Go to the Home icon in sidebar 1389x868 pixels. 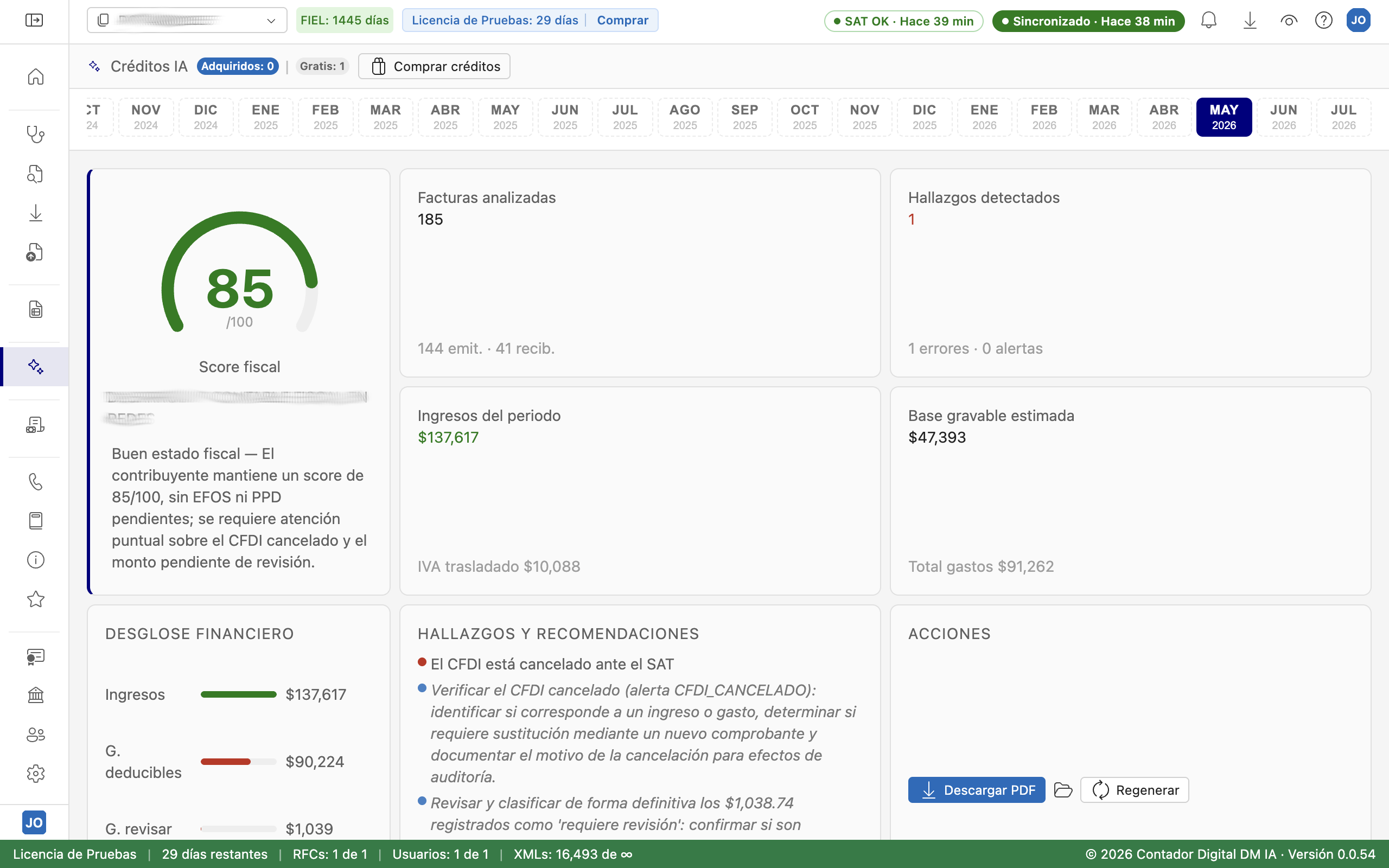point(36,76)
